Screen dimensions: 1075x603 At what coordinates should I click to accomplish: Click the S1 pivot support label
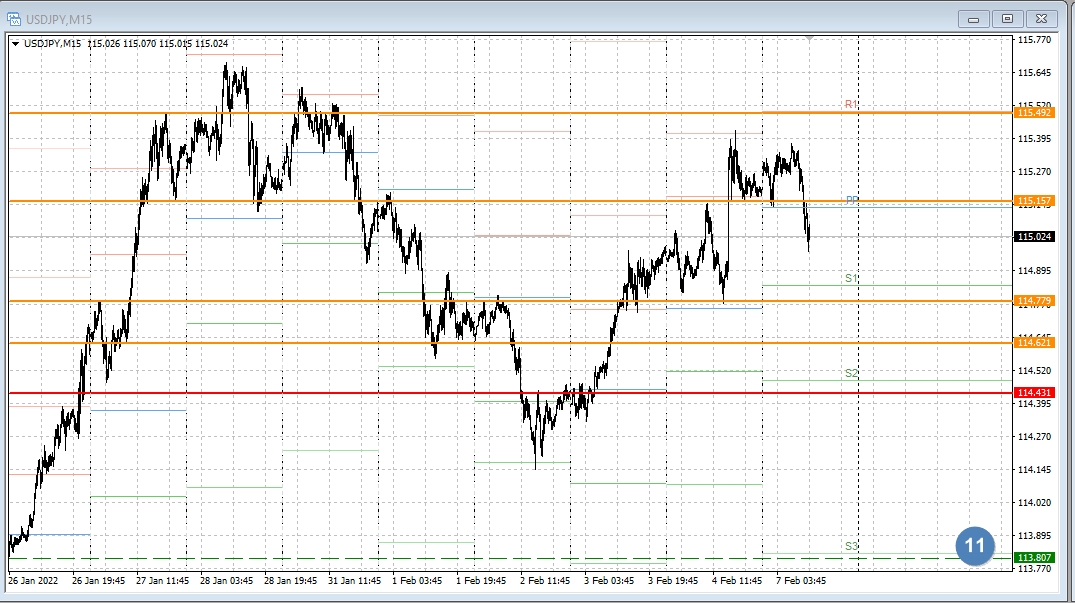click(850, 278)
